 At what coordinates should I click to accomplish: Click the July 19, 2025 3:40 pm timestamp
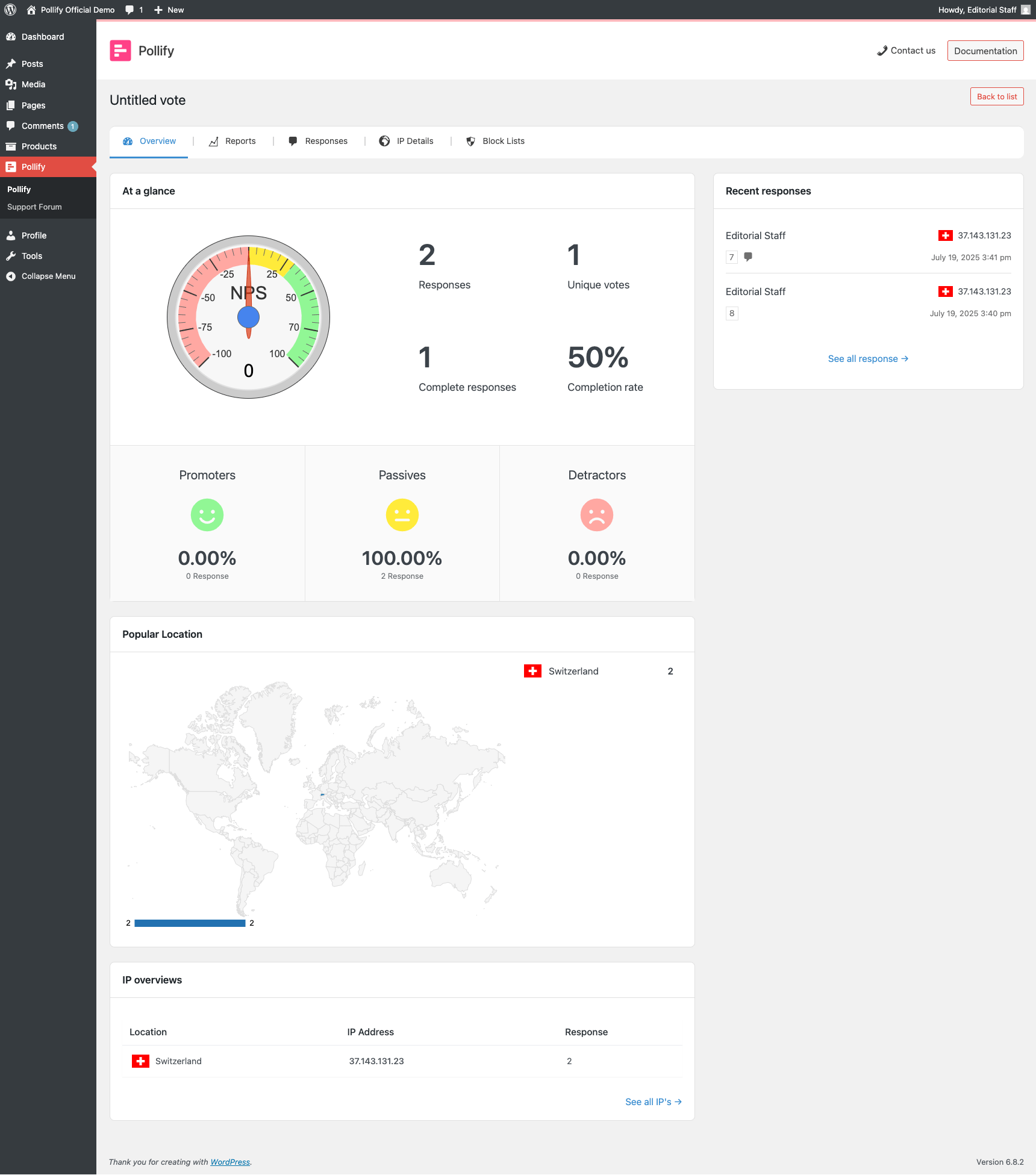point(970,313)
